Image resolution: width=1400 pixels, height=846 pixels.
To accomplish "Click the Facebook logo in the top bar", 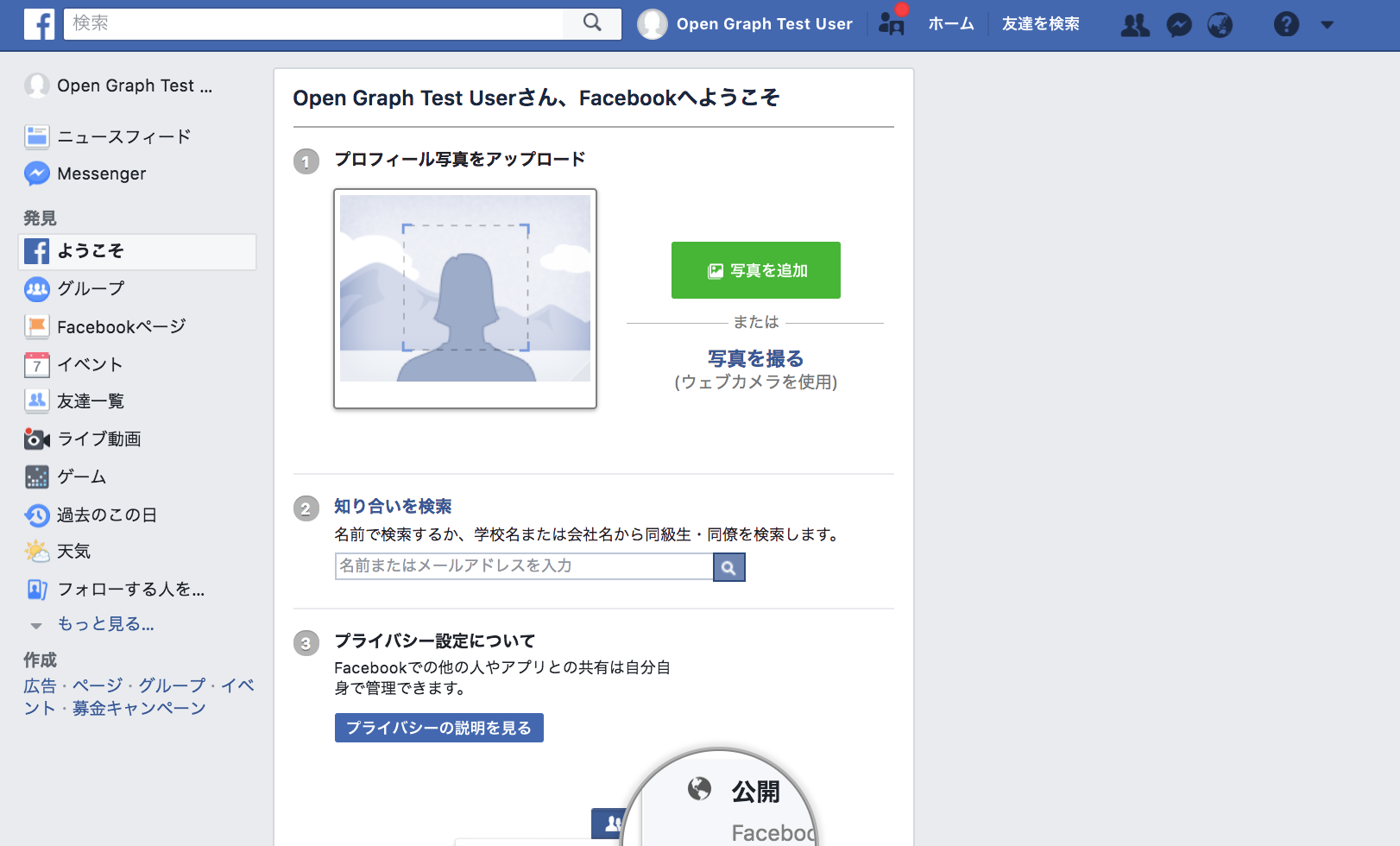I will click(x=39, y=24).
